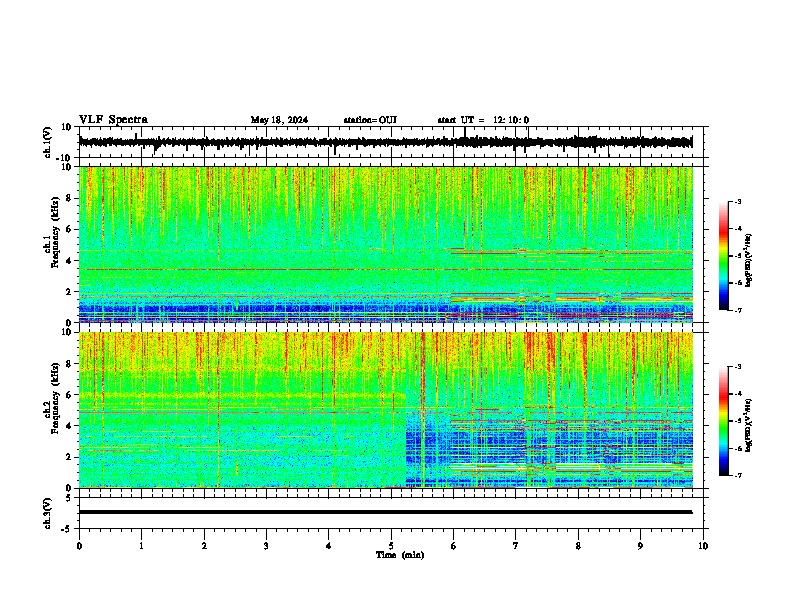The width and height of the screenshot is (792, 612).
Task: Click time axis tick label '1'
Action: [x=141, y=546]
